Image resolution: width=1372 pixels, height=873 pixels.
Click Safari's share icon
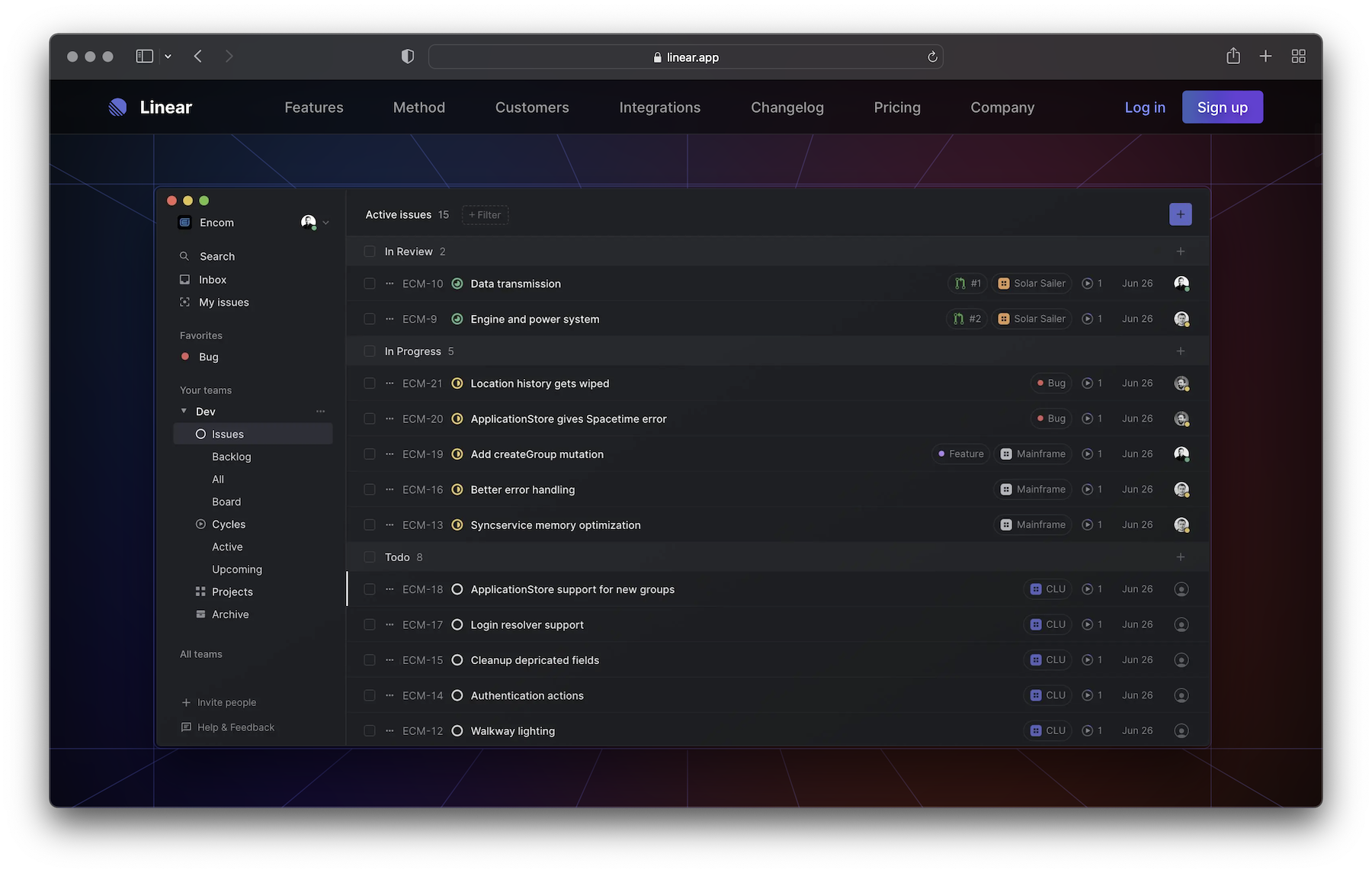(x=1233, y=56)
